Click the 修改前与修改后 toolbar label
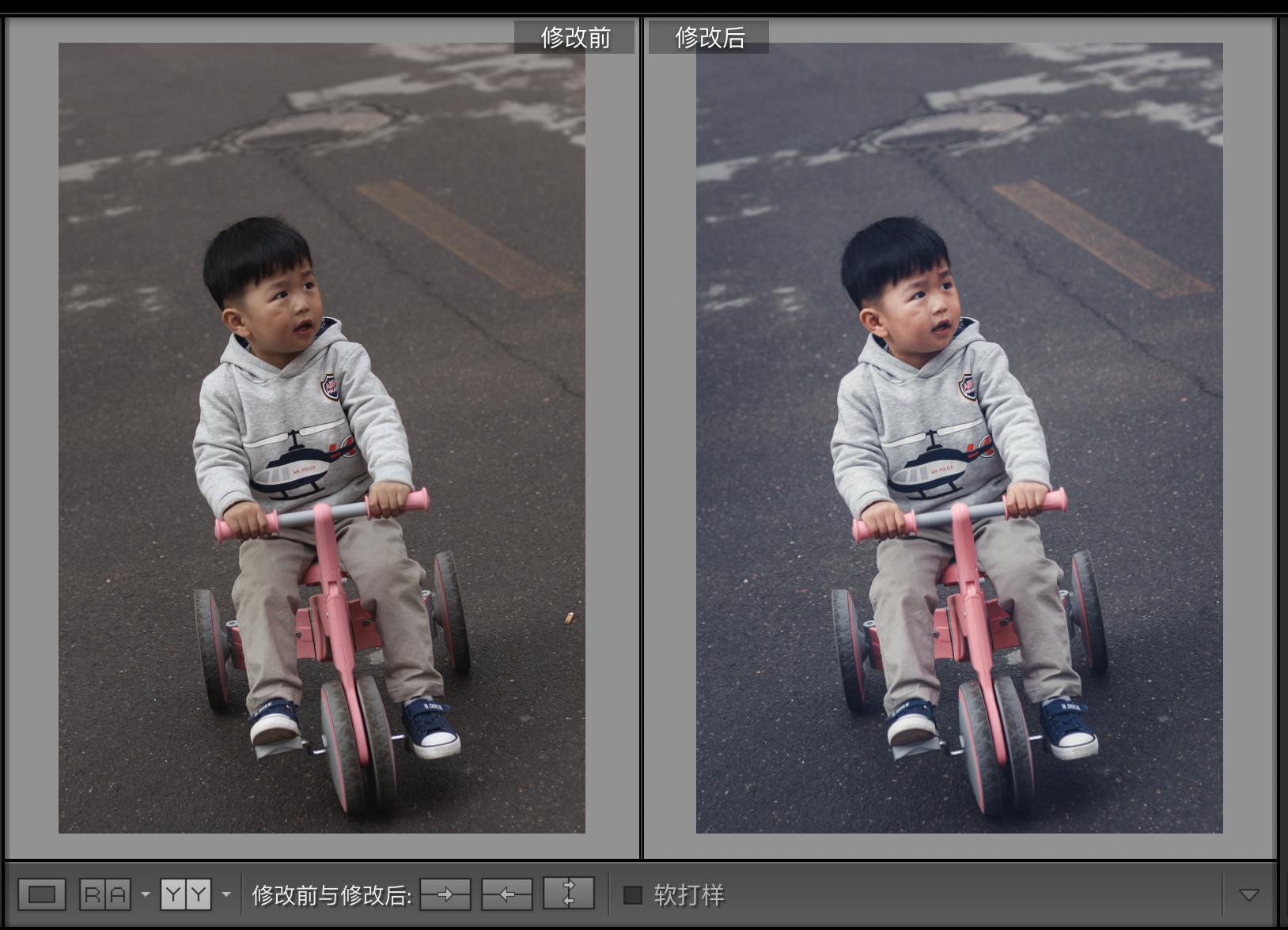The width and height of the screenshot is (1288, 930). pos(331,894)
